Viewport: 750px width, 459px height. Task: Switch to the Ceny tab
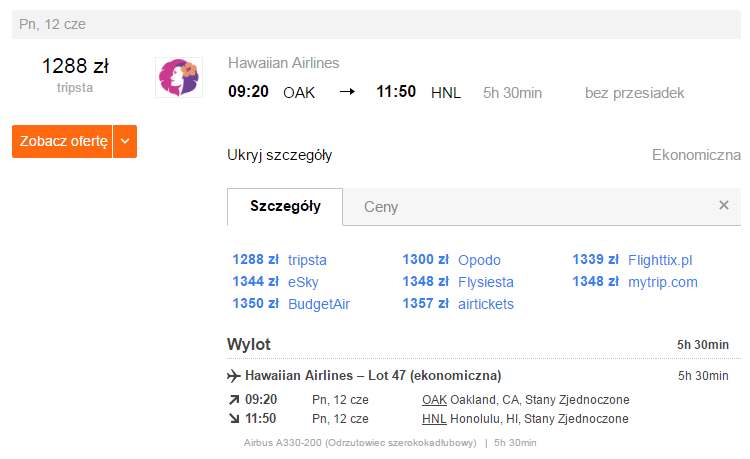pyautogui.click(x=381, y=207)
